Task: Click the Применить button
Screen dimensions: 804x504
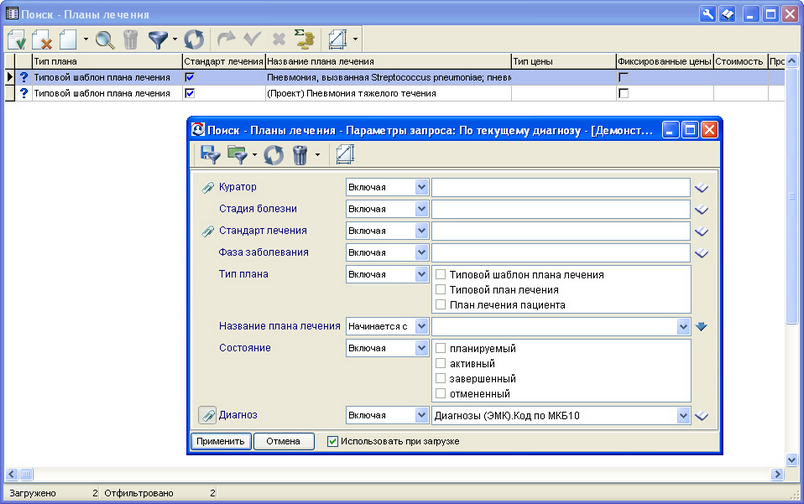Action: pos(220,441)
